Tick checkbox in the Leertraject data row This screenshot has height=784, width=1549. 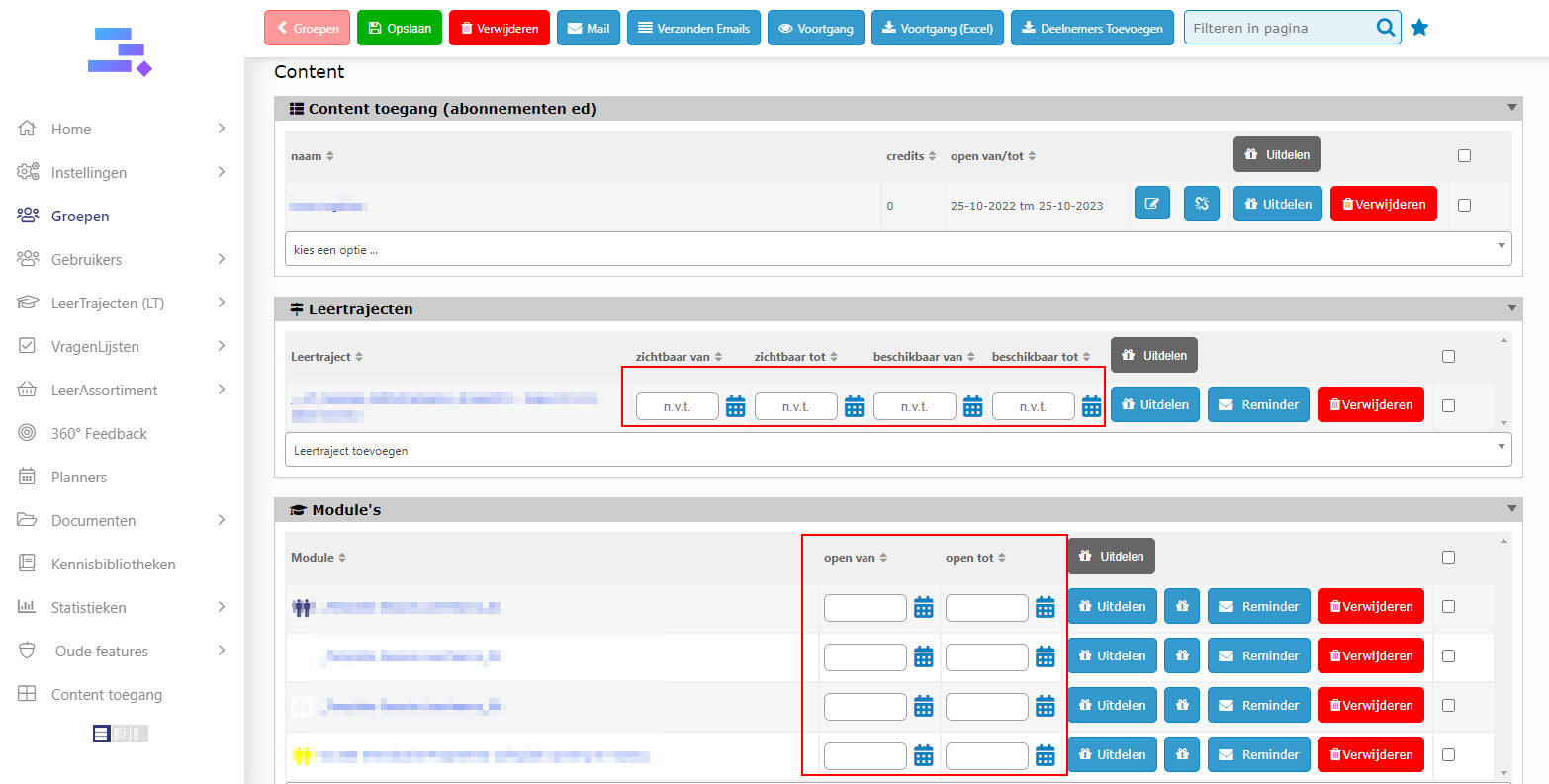[1448, 405]
